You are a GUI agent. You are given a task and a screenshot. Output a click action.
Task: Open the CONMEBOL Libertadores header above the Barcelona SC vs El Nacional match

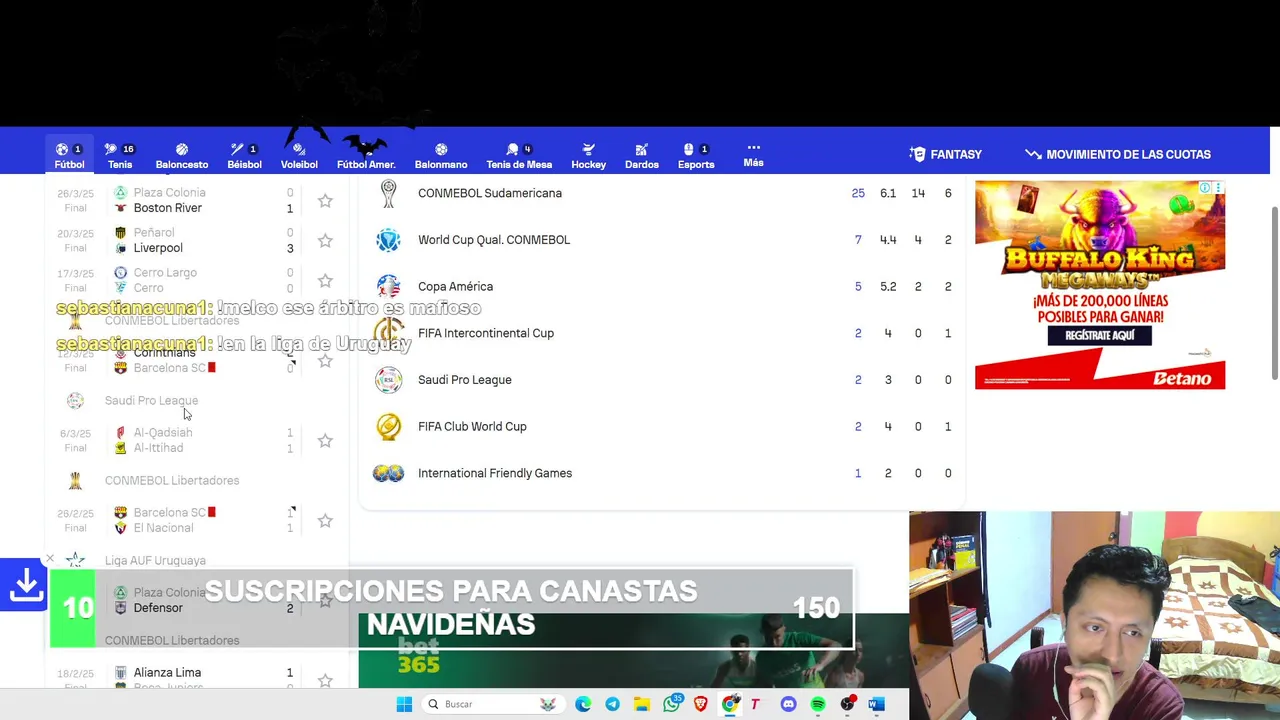tap(172, 480)
